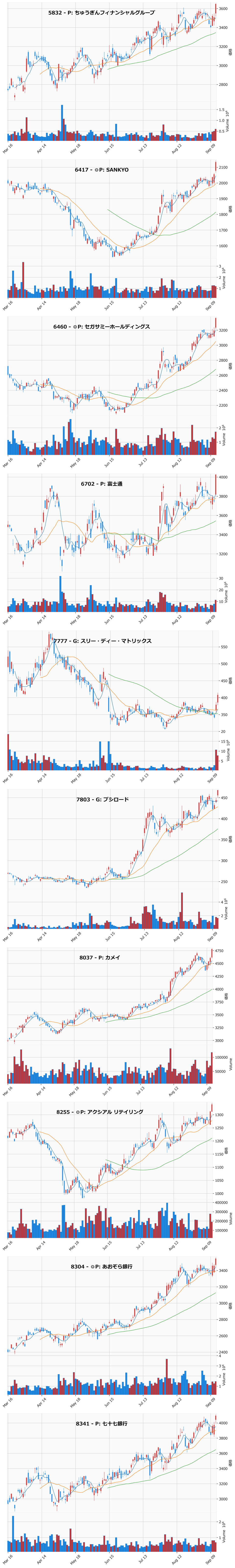Click the 4000 price tick on the 富士通 chart
Screen dimensions: 235x1568
click(x=223, y=477)
